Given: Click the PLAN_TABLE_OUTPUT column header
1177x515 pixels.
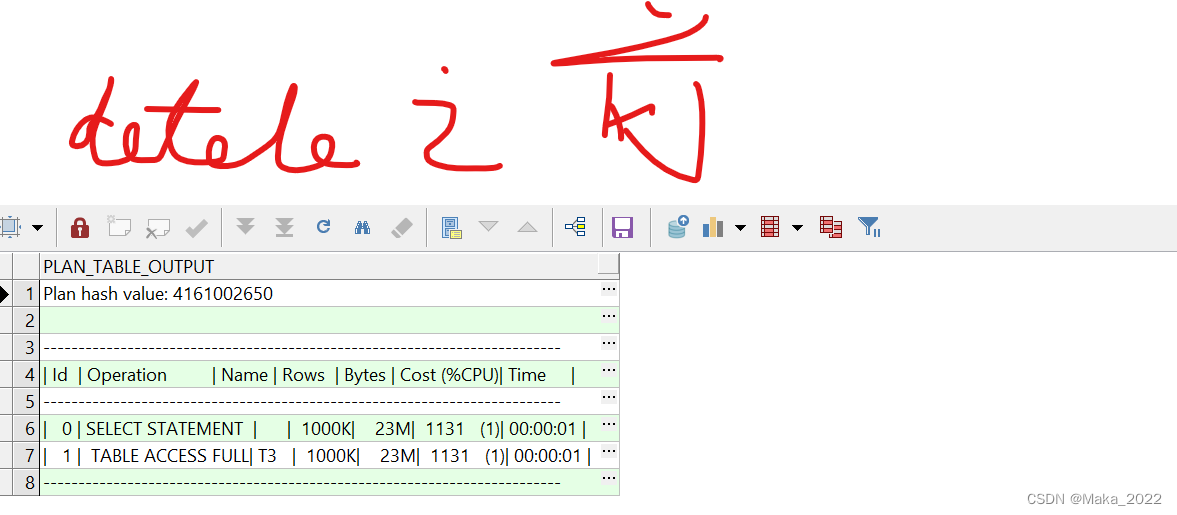Looking at the screenshot, I should coord(319,267).
